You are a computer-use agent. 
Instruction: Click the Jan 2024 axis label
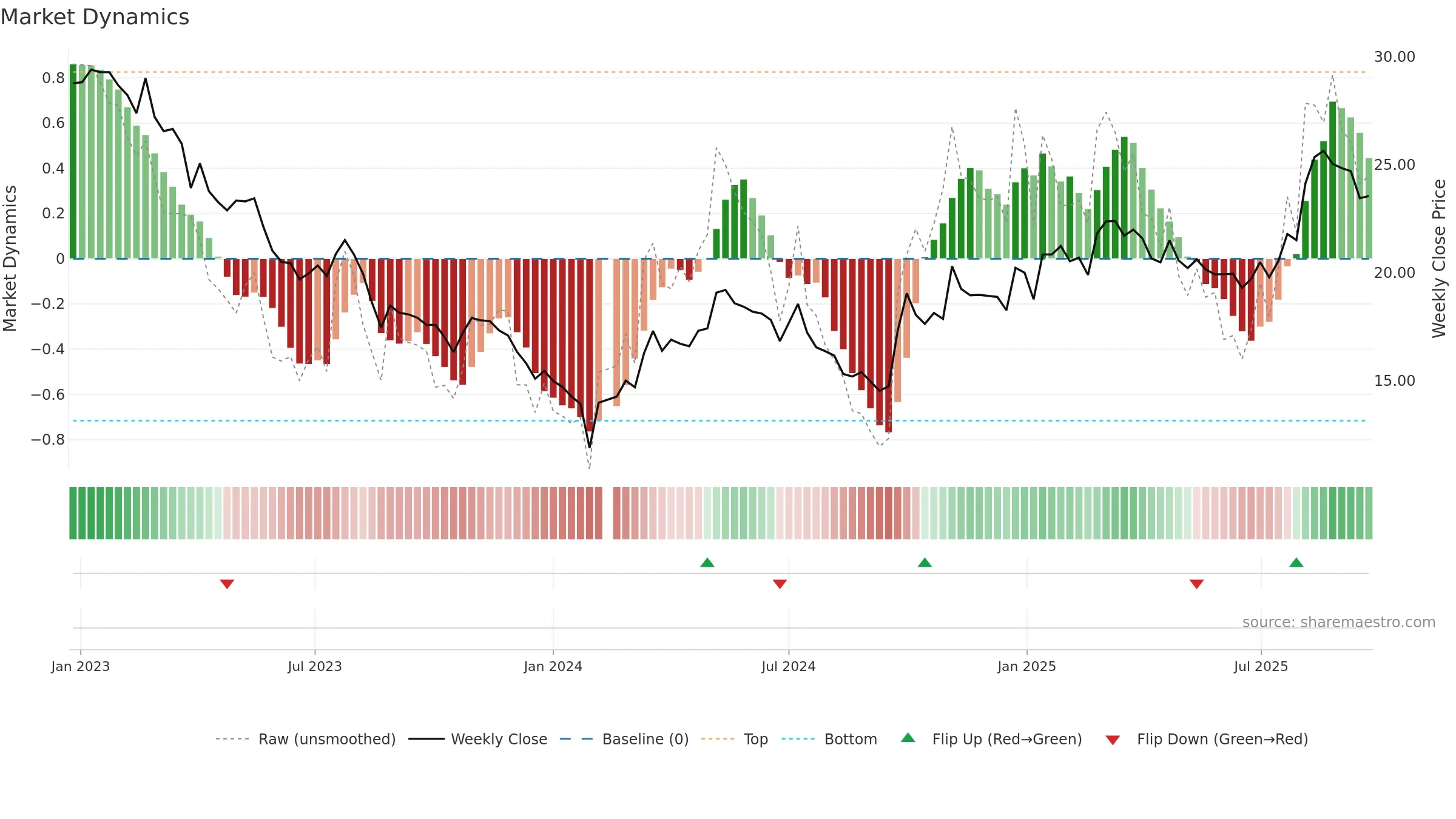coord(553,667)
